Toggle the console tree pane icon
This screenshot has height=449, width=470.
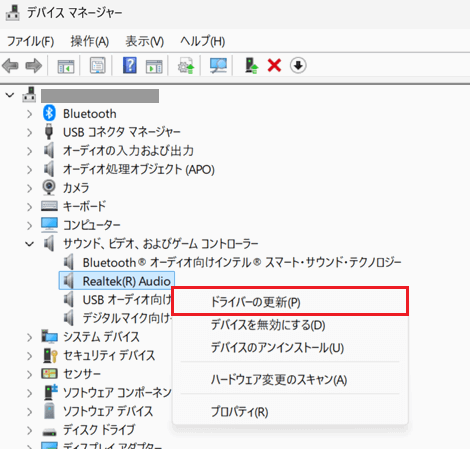[x=66, y=66]
